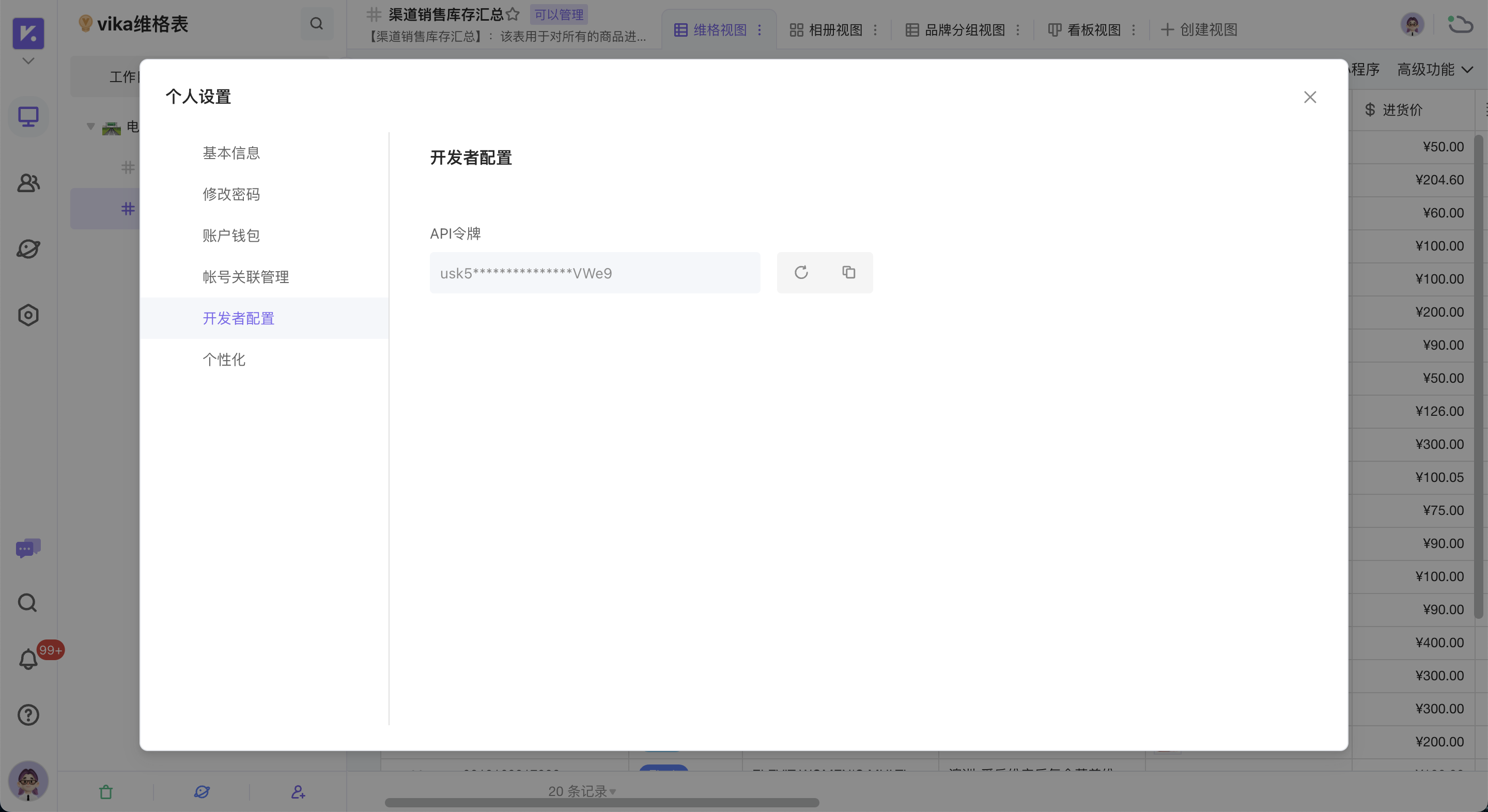Click the invite member icon at bottom right
The height and width of the screenshot is (812, 1488).
pos(298,792)
